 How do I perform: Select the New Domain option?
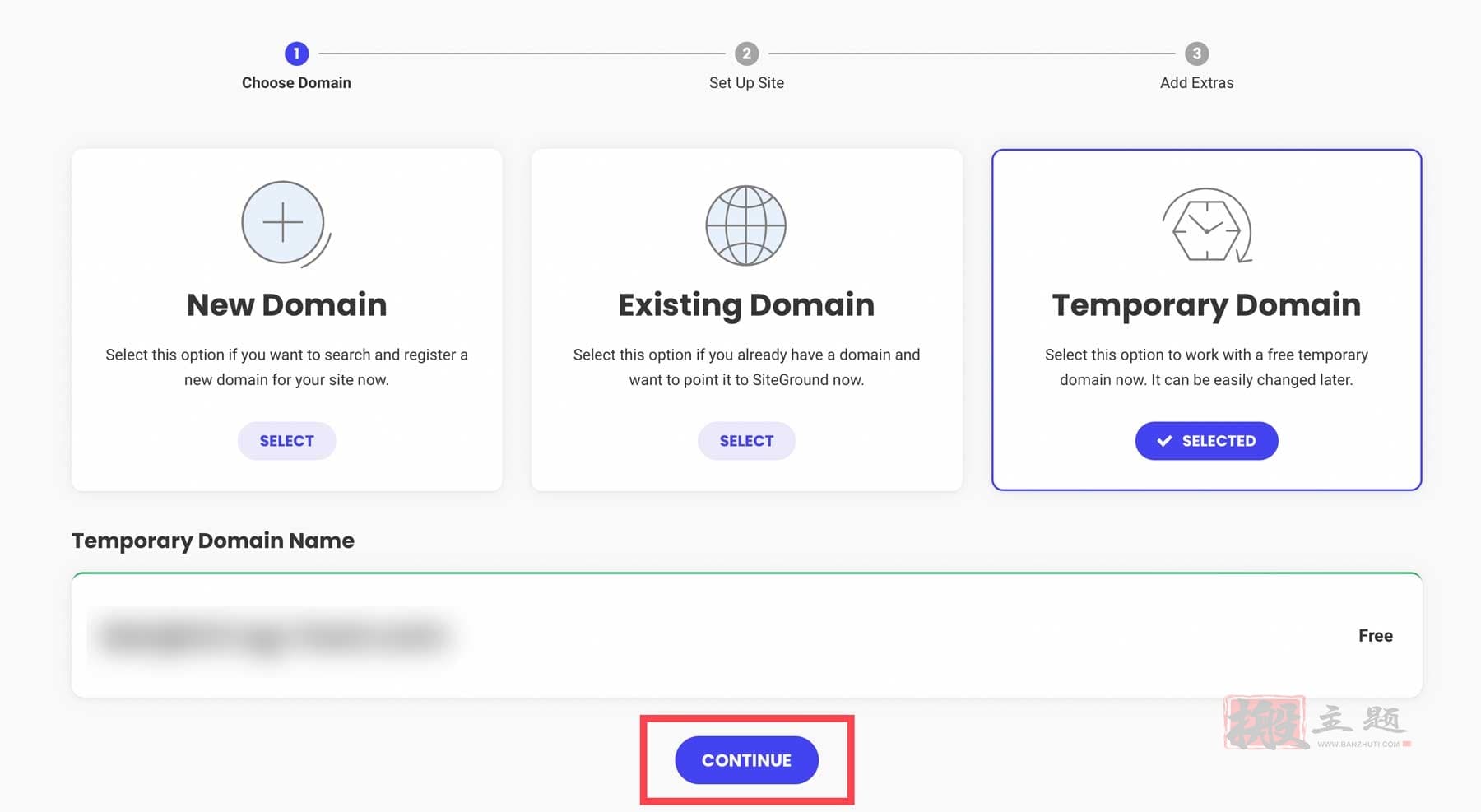point(286,441)
